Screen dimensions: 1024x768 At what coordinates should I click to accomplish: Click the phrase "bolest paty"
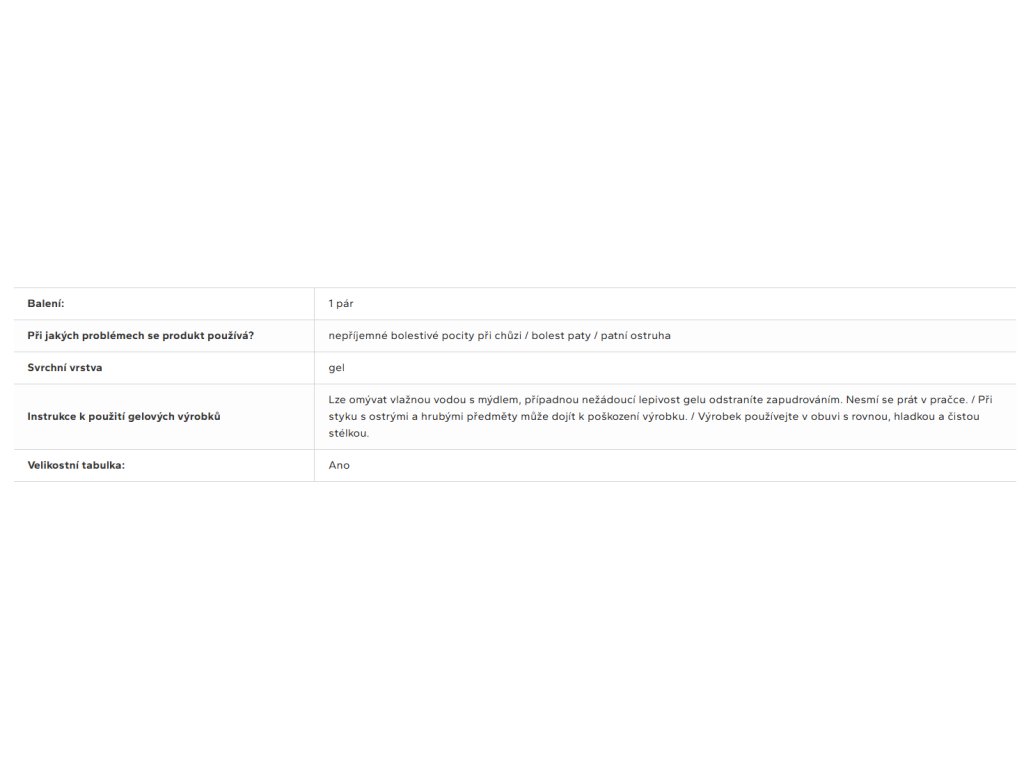click(x=561, y=335)
